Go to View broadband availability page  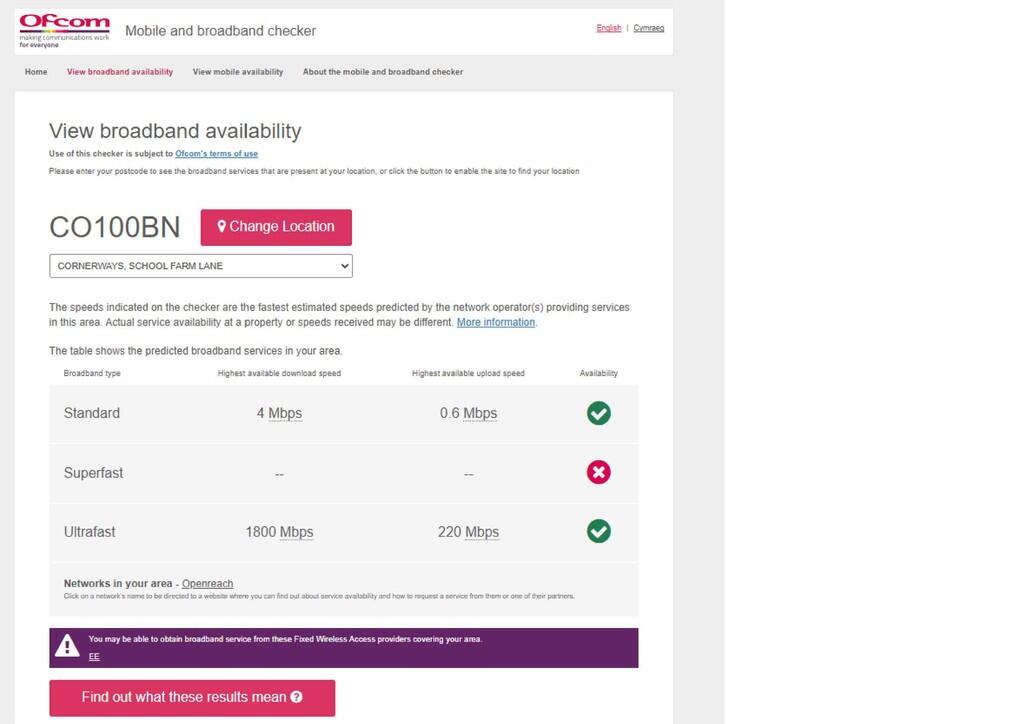point(120,72)
